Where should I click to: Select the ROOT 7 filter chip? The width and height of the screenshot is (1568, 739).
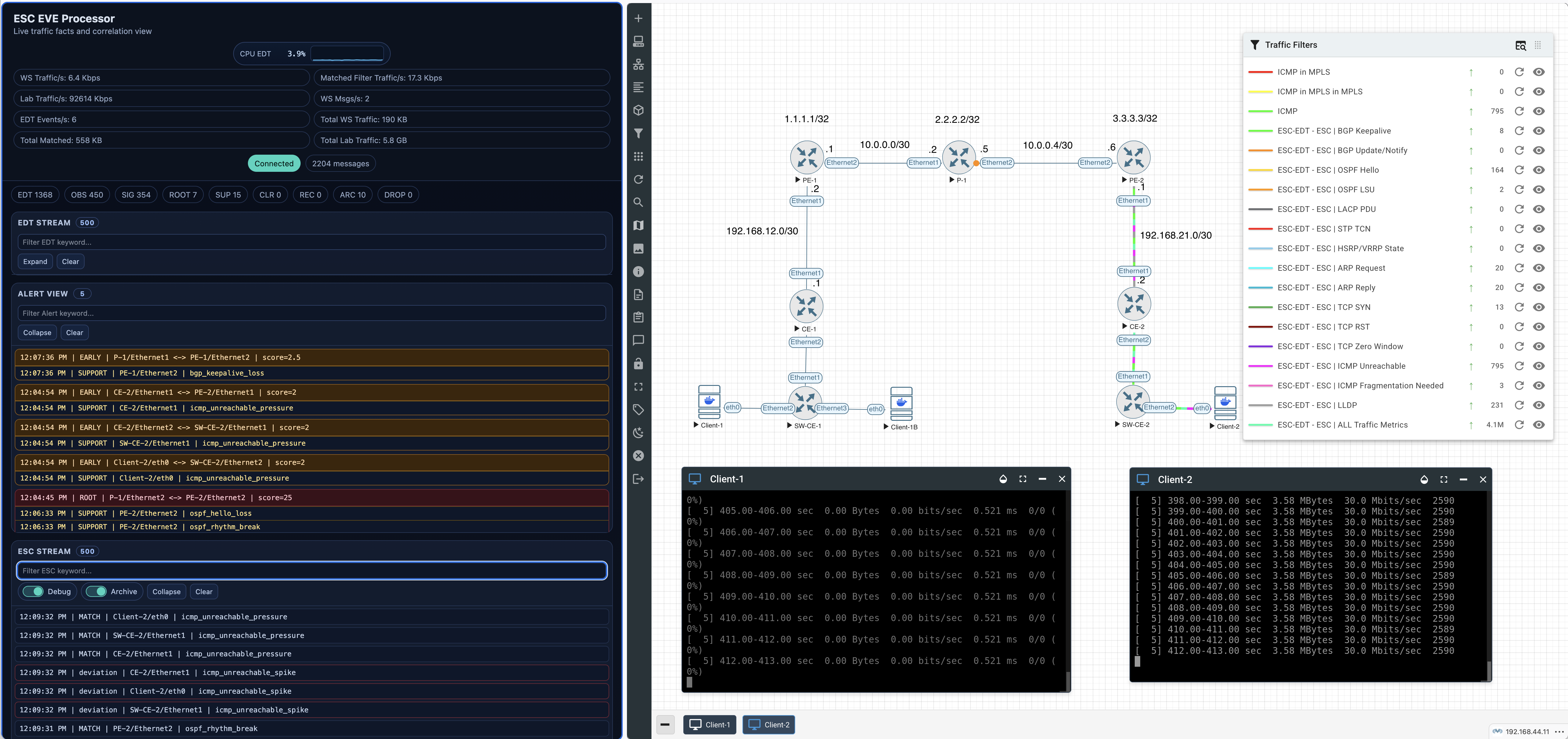click(x=183, y=195)
